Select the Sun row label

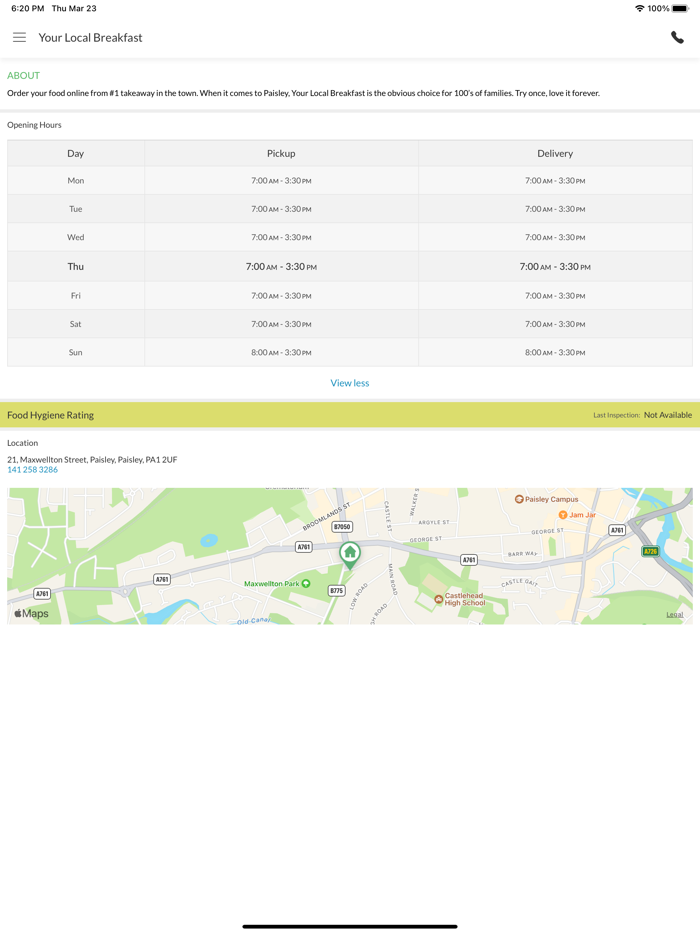(76, 352)
